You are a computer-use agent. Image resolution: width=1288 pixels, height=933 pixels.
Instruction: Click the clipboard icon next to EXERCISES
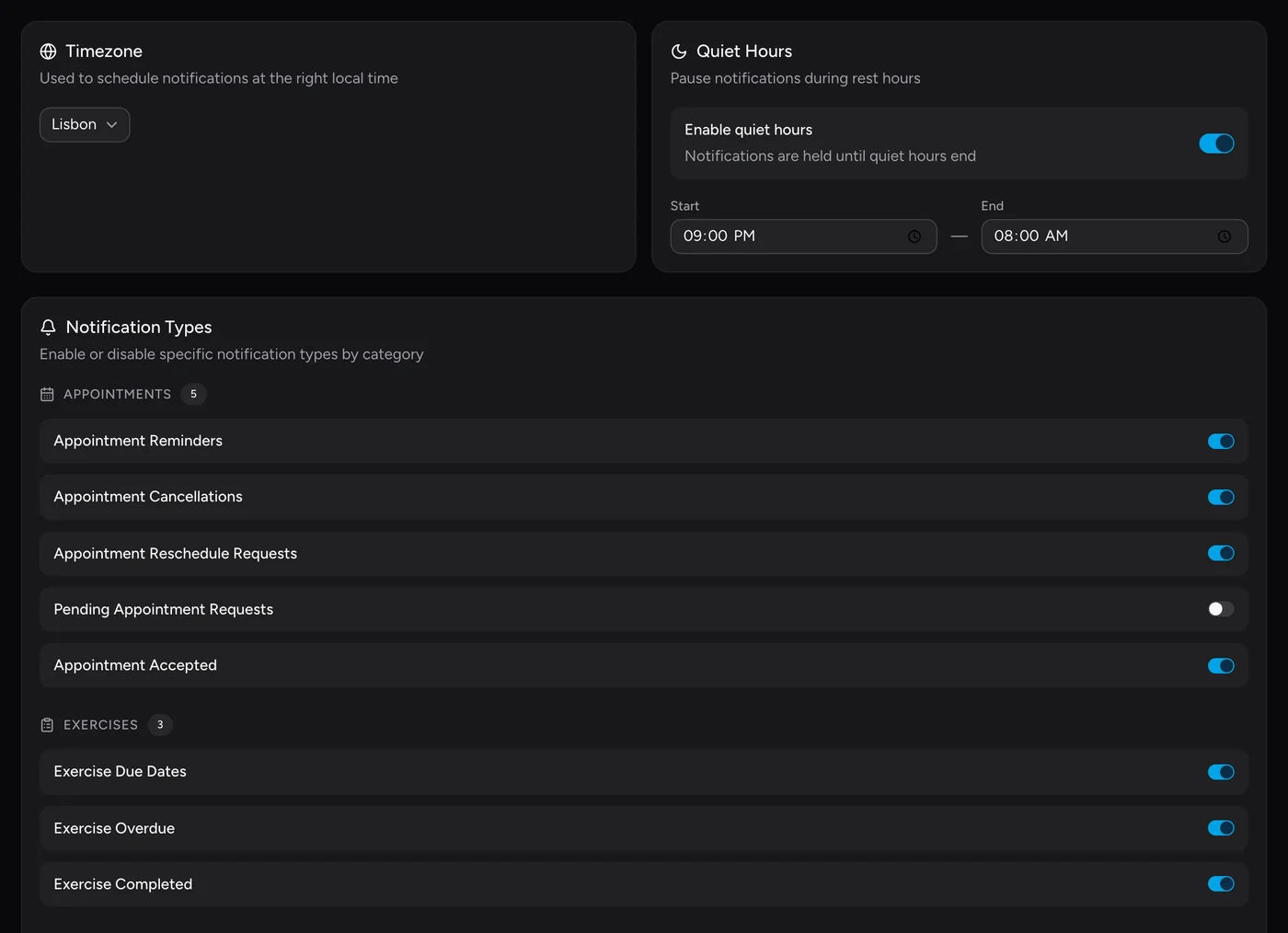tap(47, 725)
